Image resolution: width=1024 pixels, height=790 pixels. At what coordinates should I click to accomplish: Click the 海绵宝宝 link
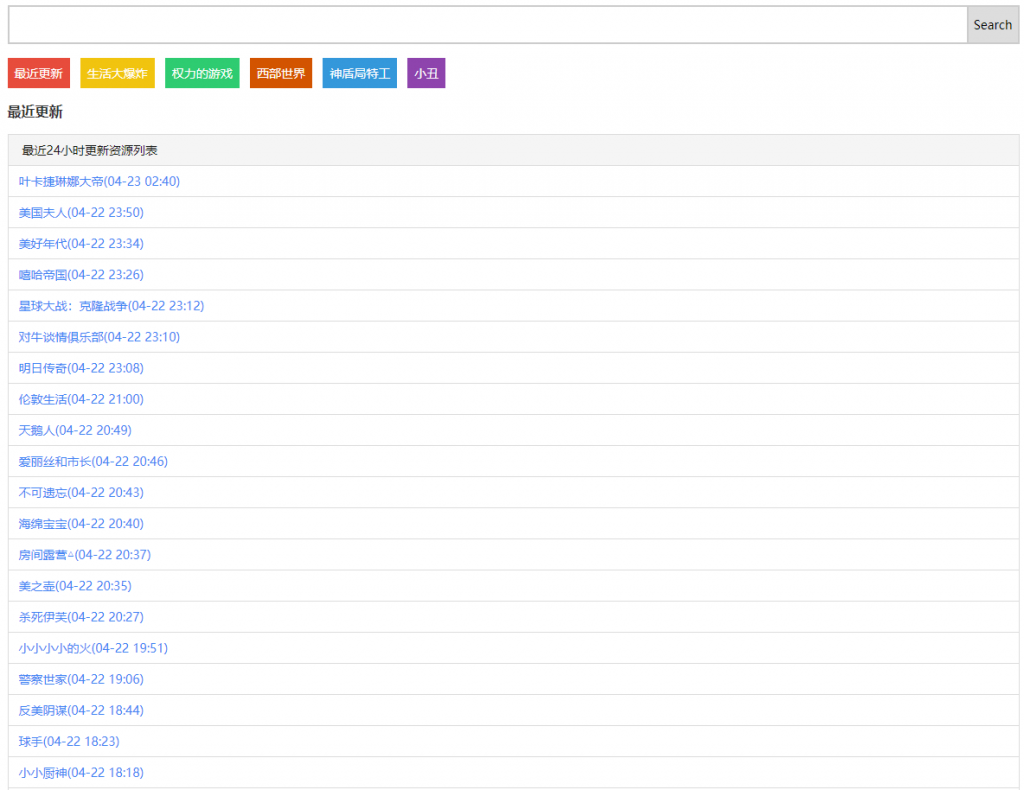(81, 523)
